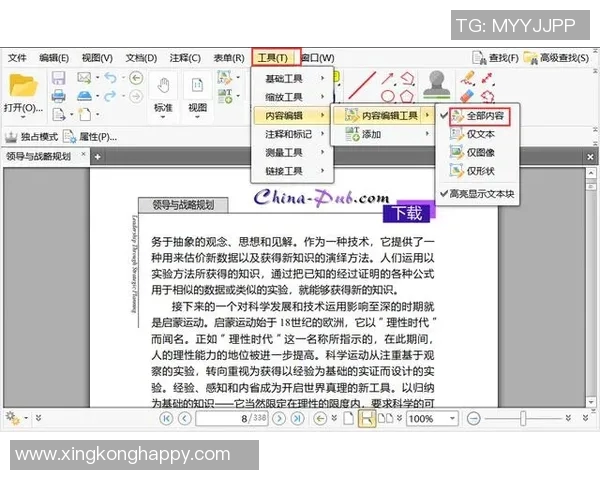Expand the 添加 submenu

[383, 134]
